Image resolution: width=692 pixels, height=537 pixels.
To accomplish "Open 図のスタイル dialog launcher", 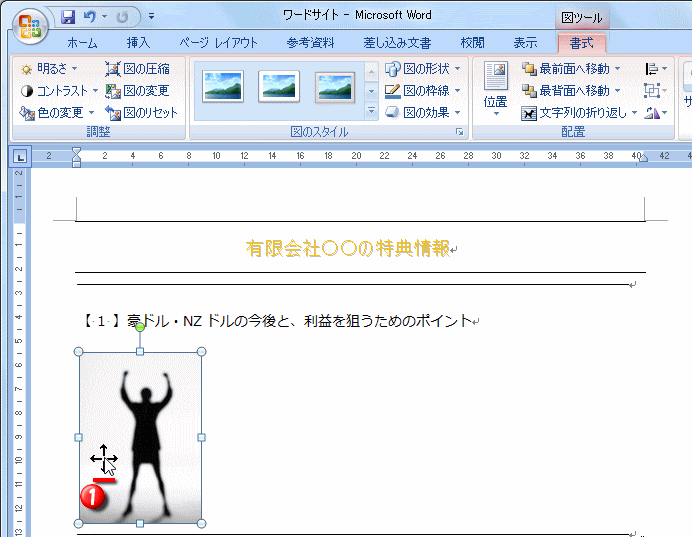I will coord(460,132).
